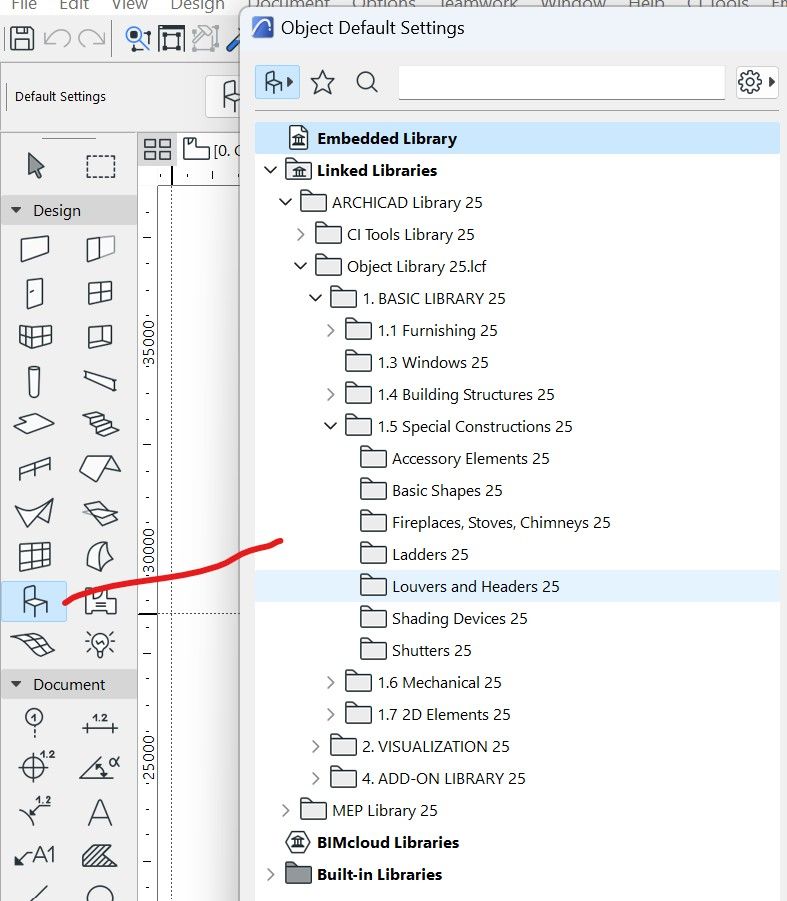Expand 1.1 Furnishing 25 folder
787x901 pixels.
point(330,330)
